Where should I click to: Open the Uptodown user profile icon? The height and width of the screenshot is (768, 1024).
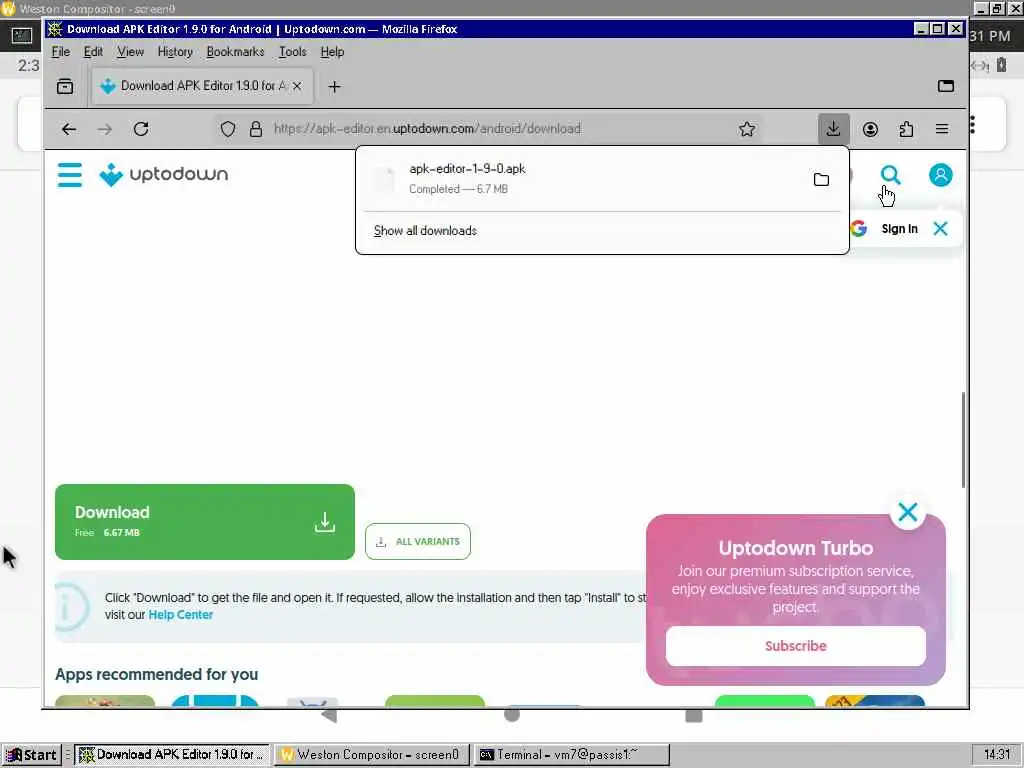(x=940, y=174)
